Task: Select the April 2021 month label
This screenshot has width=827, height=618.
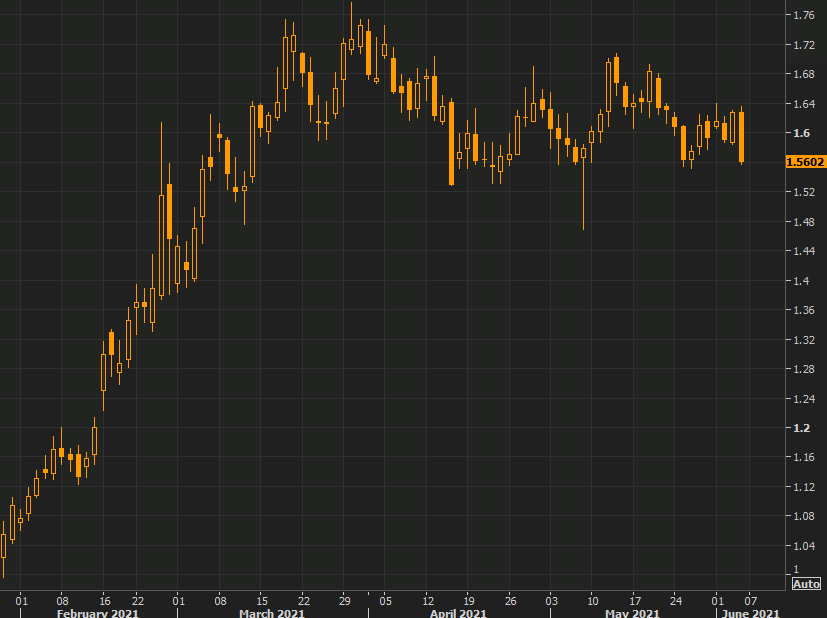Action: click(457, 613)
